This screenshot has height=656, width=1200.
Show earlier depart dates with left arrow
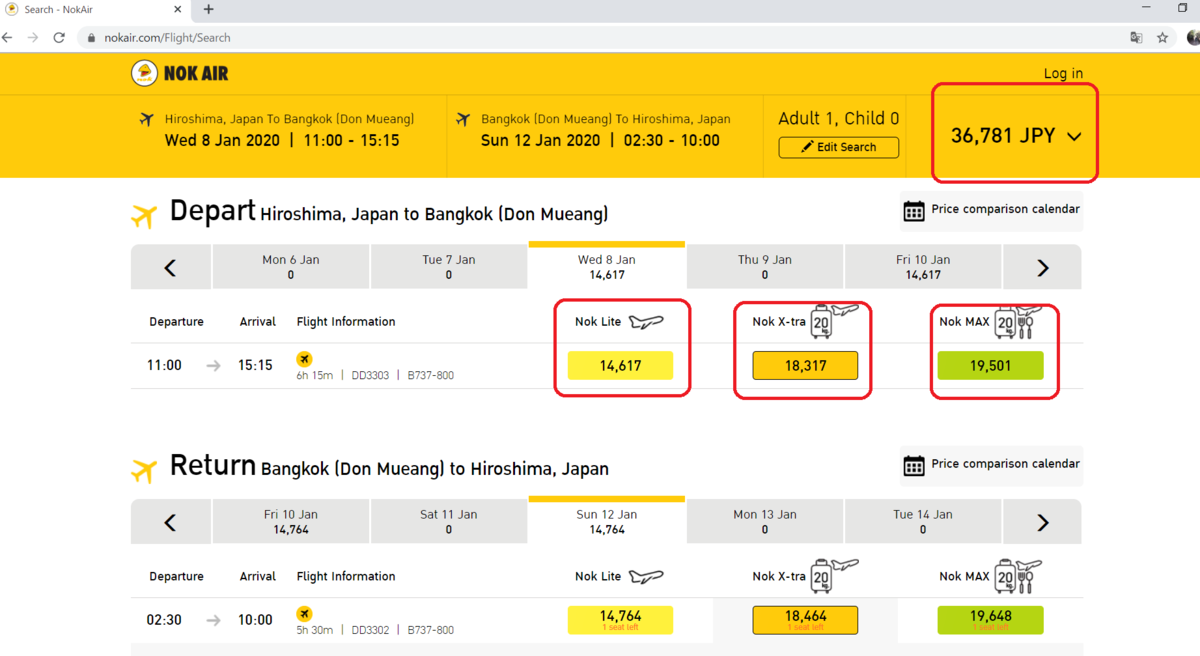(170, 267)
